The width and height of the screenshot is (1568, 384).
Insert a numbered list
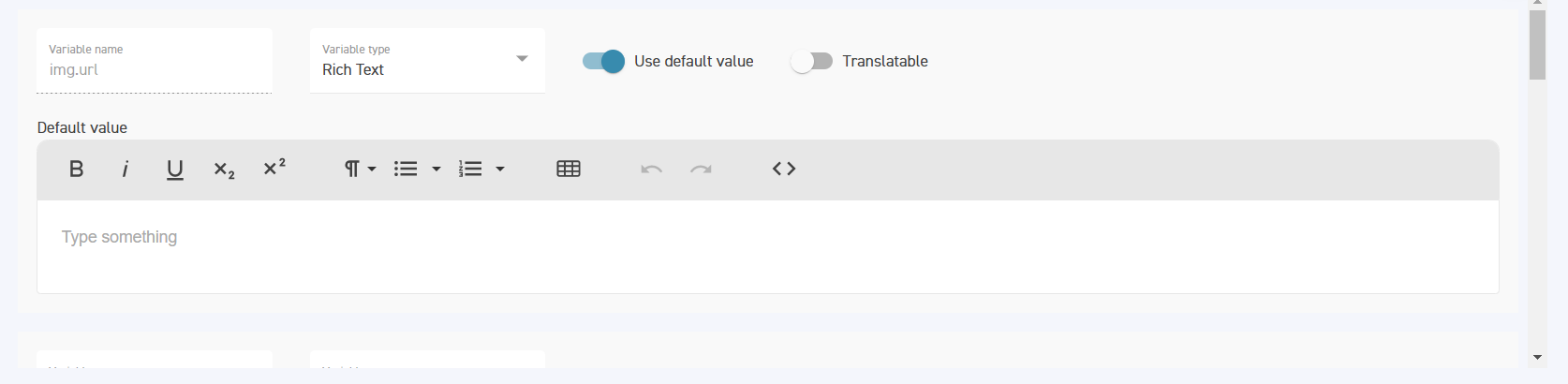tap(470, 169)
